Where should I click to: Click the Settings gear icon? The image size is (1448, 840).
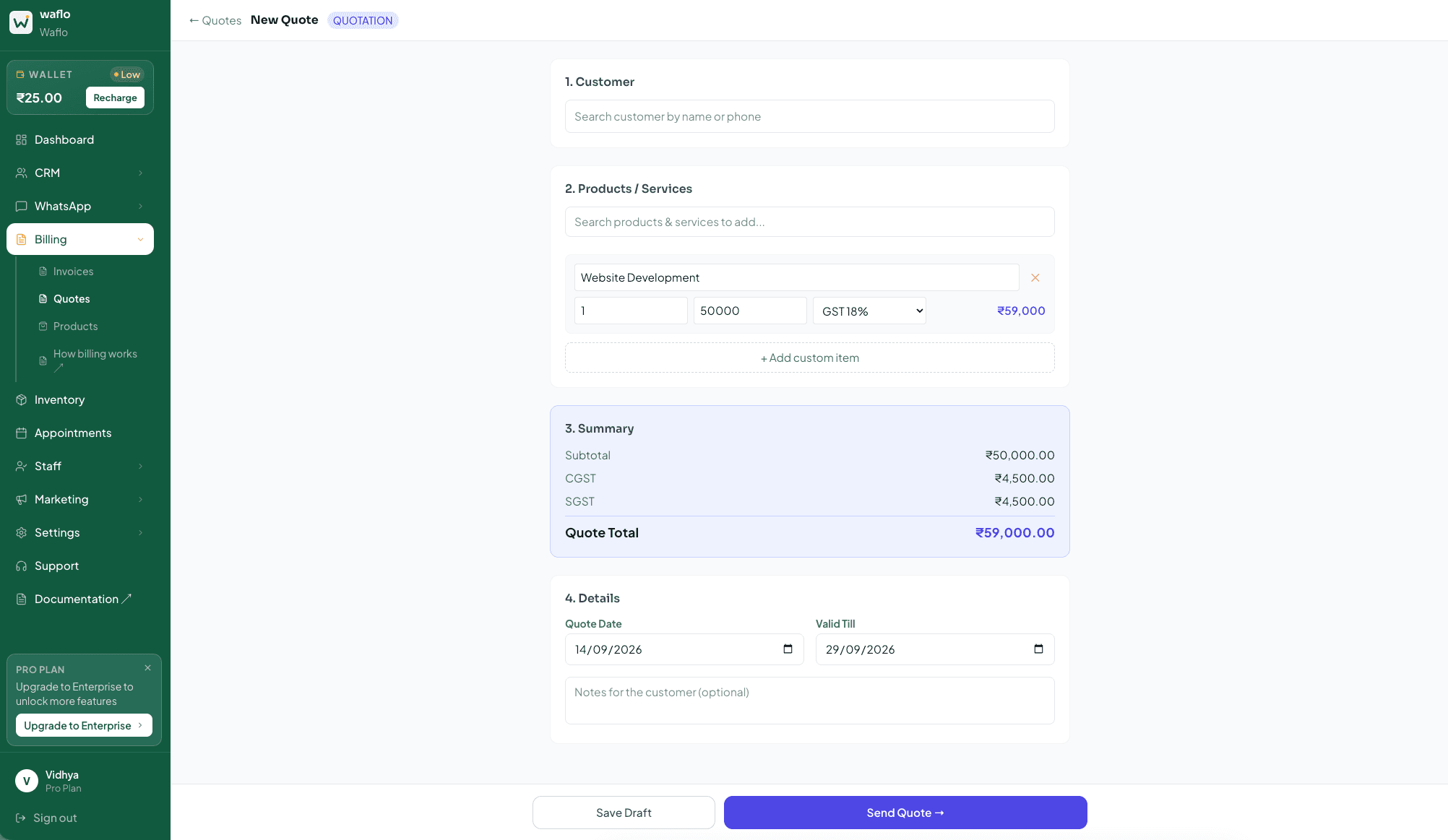[22, 532]
